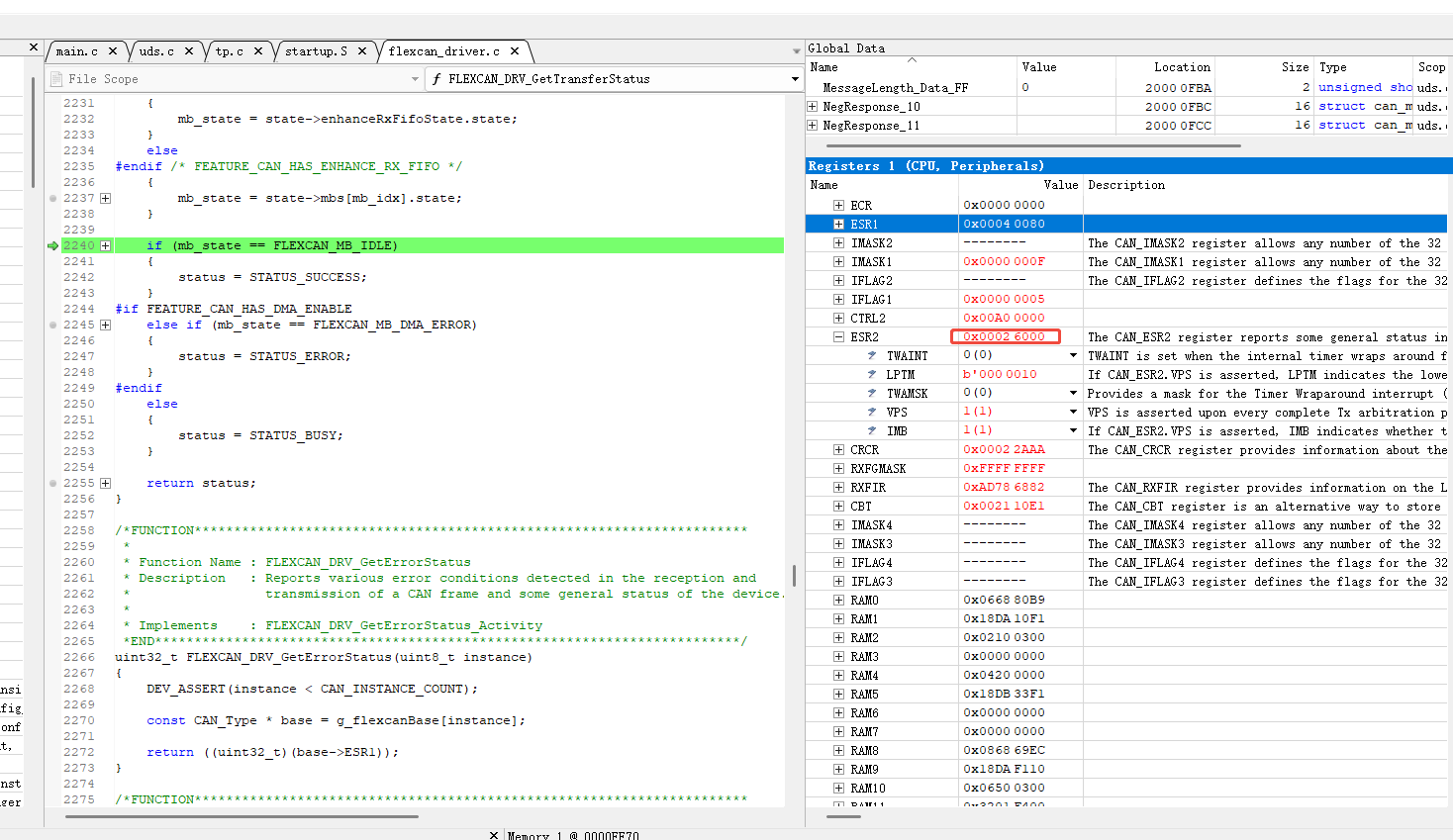Open the VPS bit value dropdown
Viewport: 1453px width, 840px height.
pos(1073,412)
